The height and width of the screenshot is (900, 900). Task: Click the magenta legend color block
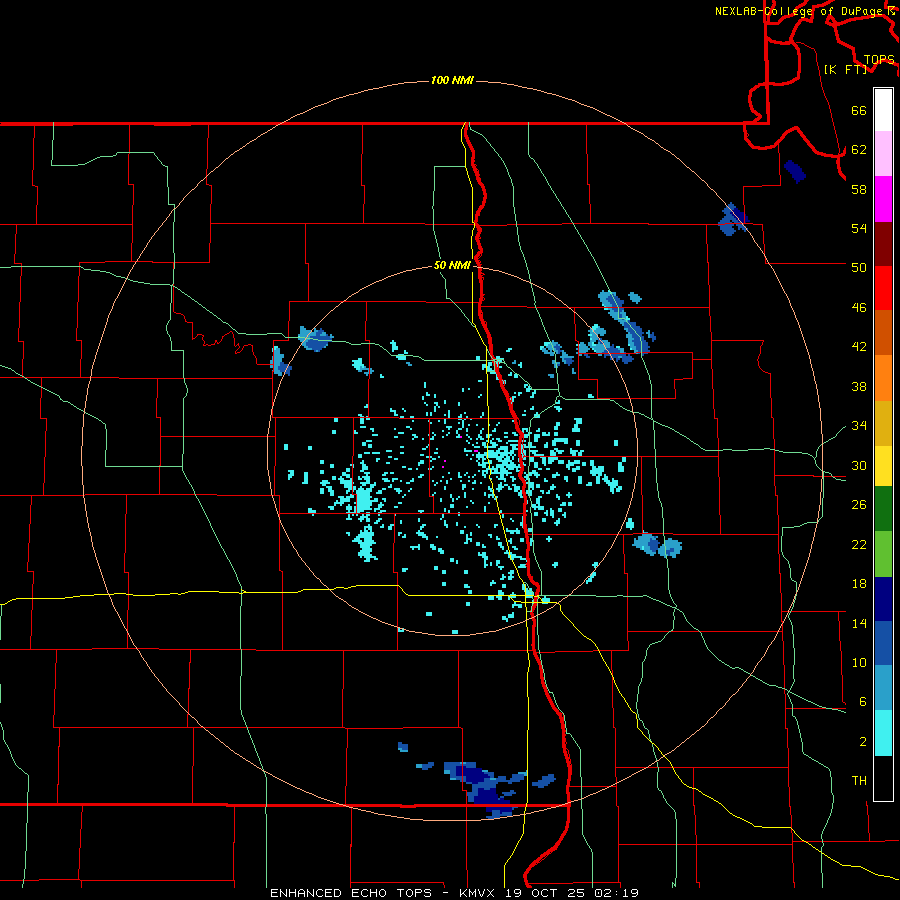tap(883, 199)
